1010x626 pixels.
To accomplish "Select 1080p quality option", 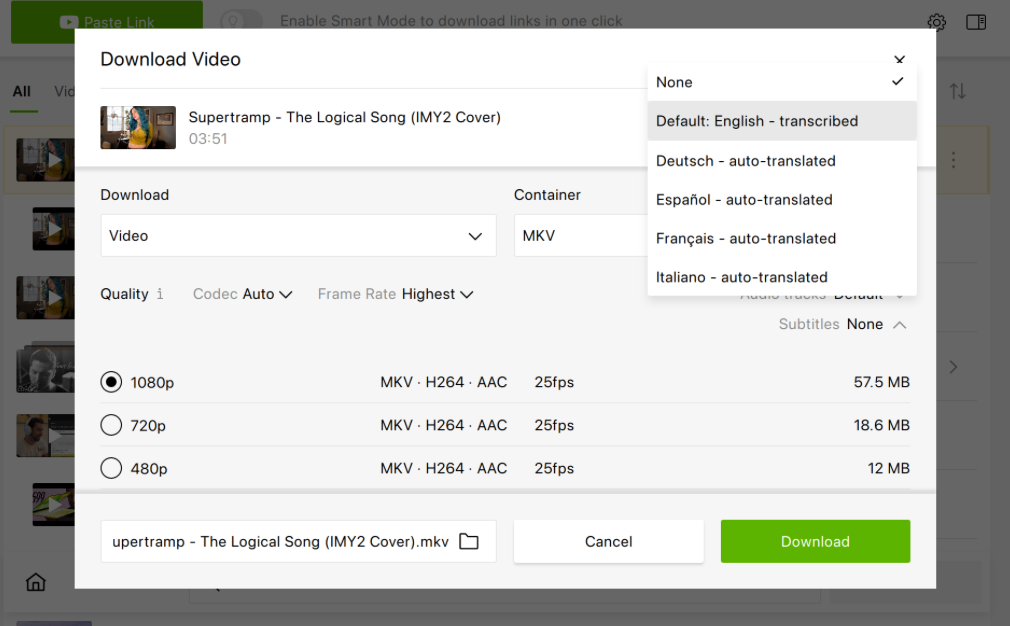I will point(111,382).
